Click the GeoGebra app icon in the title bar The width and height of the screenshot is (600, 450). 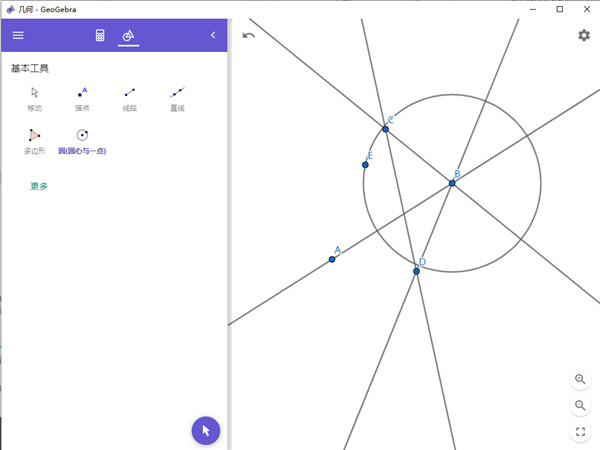(11, 9)
